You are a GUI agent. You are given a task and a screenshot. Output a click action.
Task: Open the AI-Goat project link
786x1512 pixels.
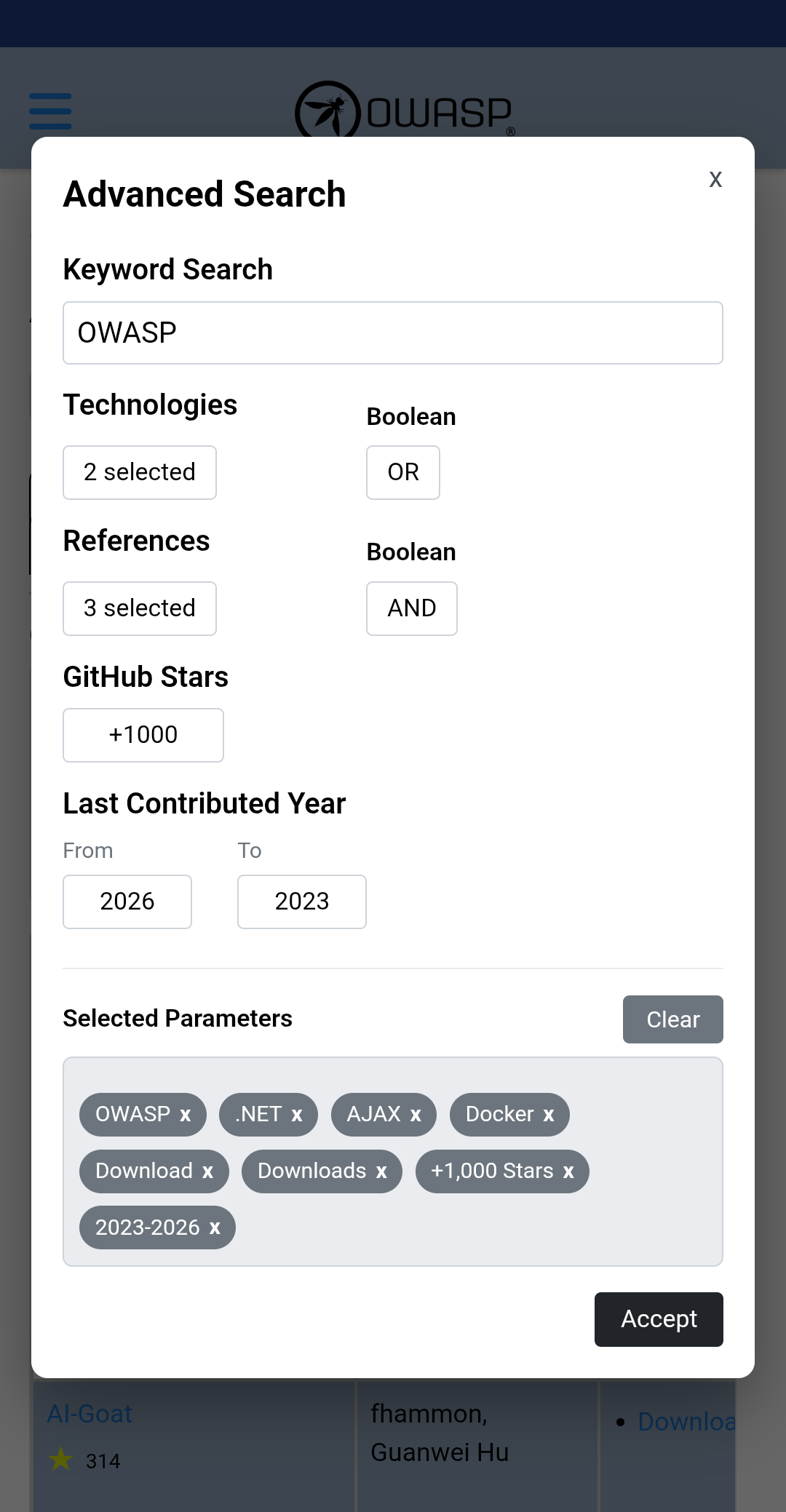click(x=89, y=1412)
